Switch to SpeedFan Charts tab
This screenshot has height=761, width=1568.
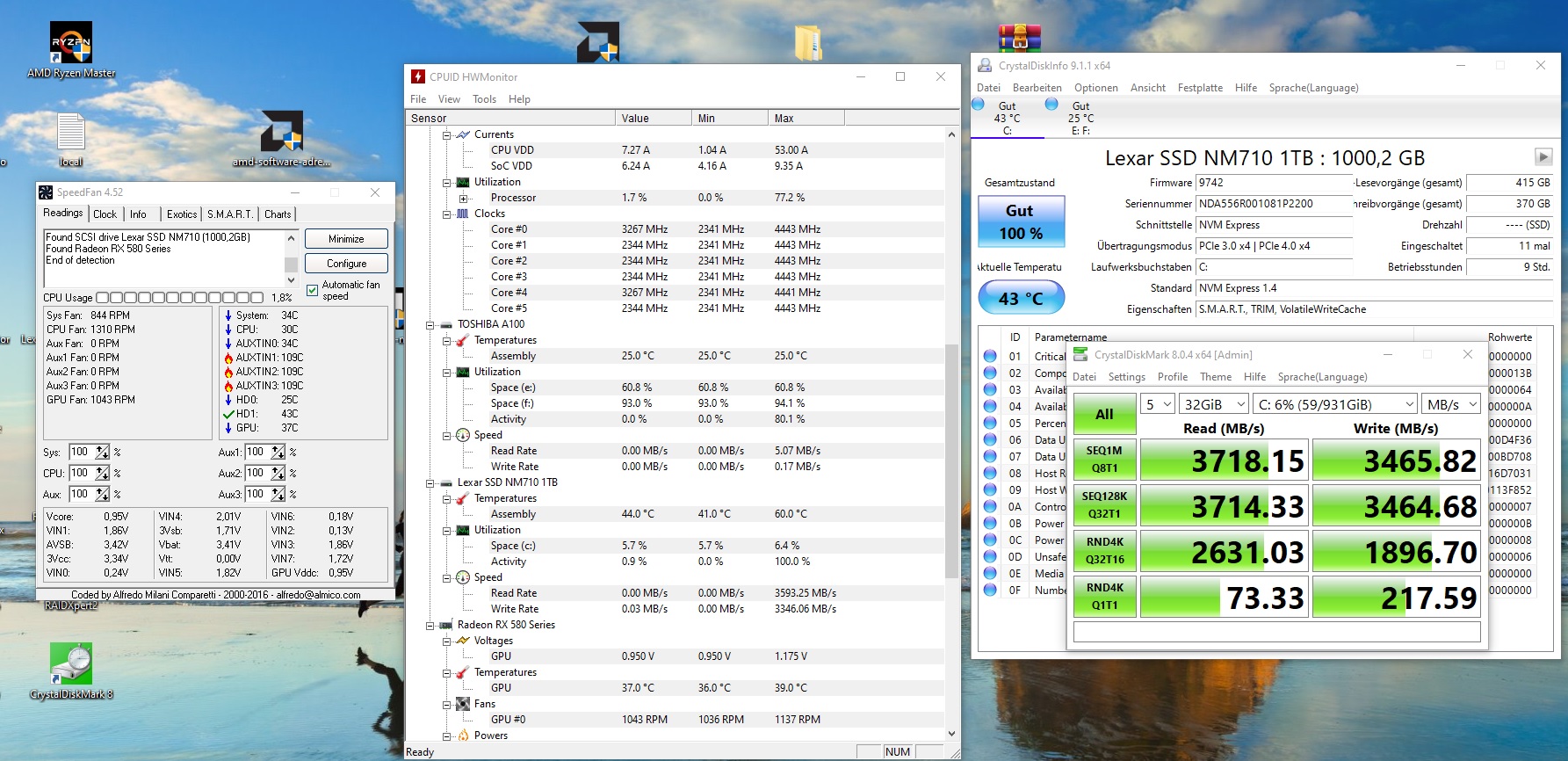pyautogui.click(x=278, y=214)
